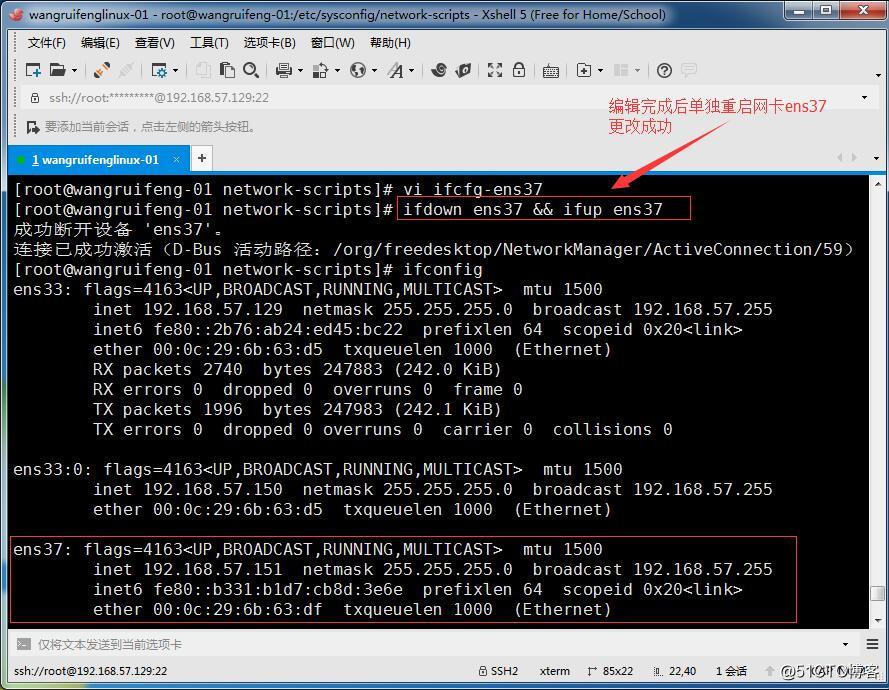Click the Help question mark icon
The image size is (889, 690).
pyautogui.click(x=664, y=70)
